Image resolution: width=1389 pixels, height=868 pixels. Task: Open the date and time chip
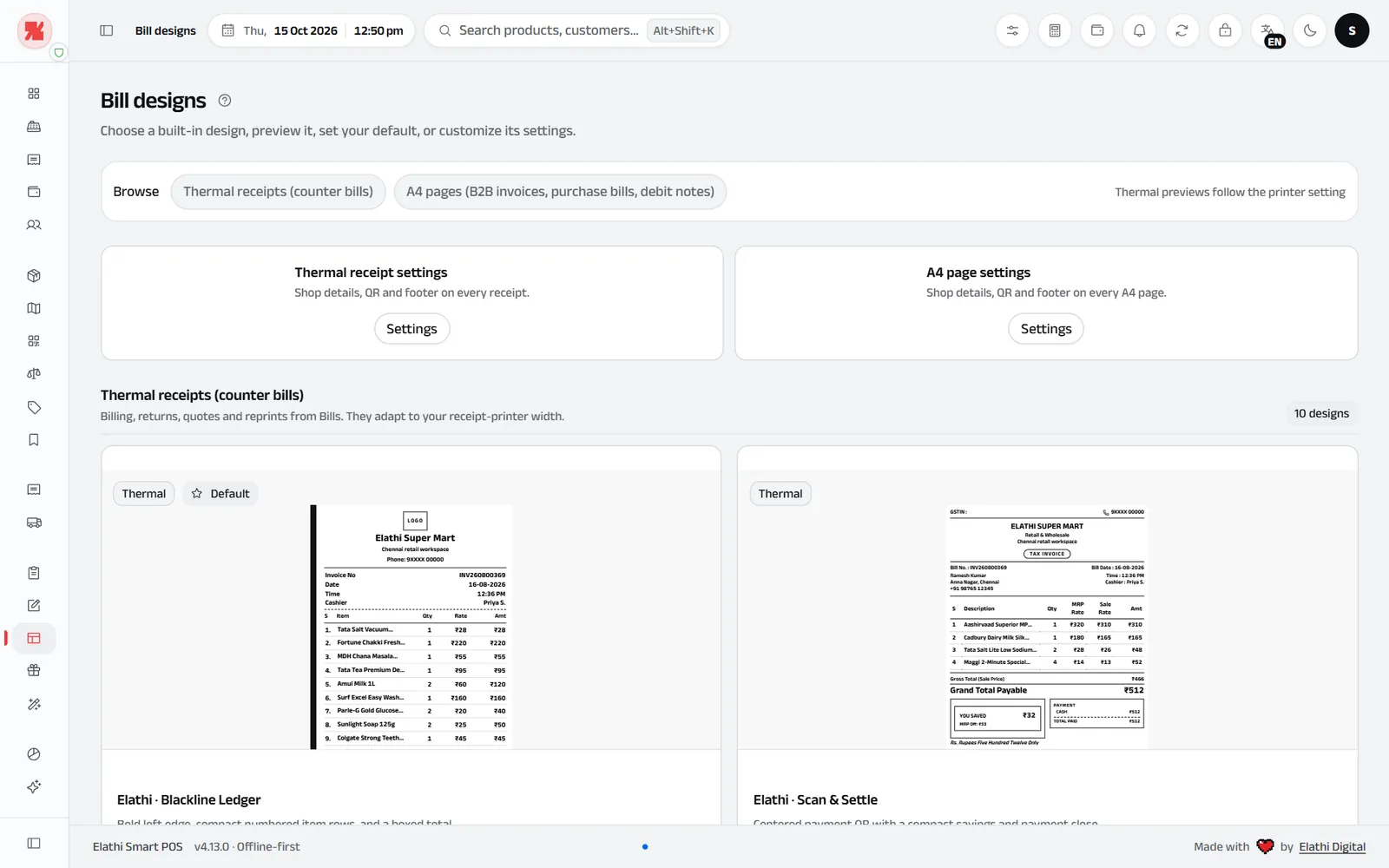[312, 30]
